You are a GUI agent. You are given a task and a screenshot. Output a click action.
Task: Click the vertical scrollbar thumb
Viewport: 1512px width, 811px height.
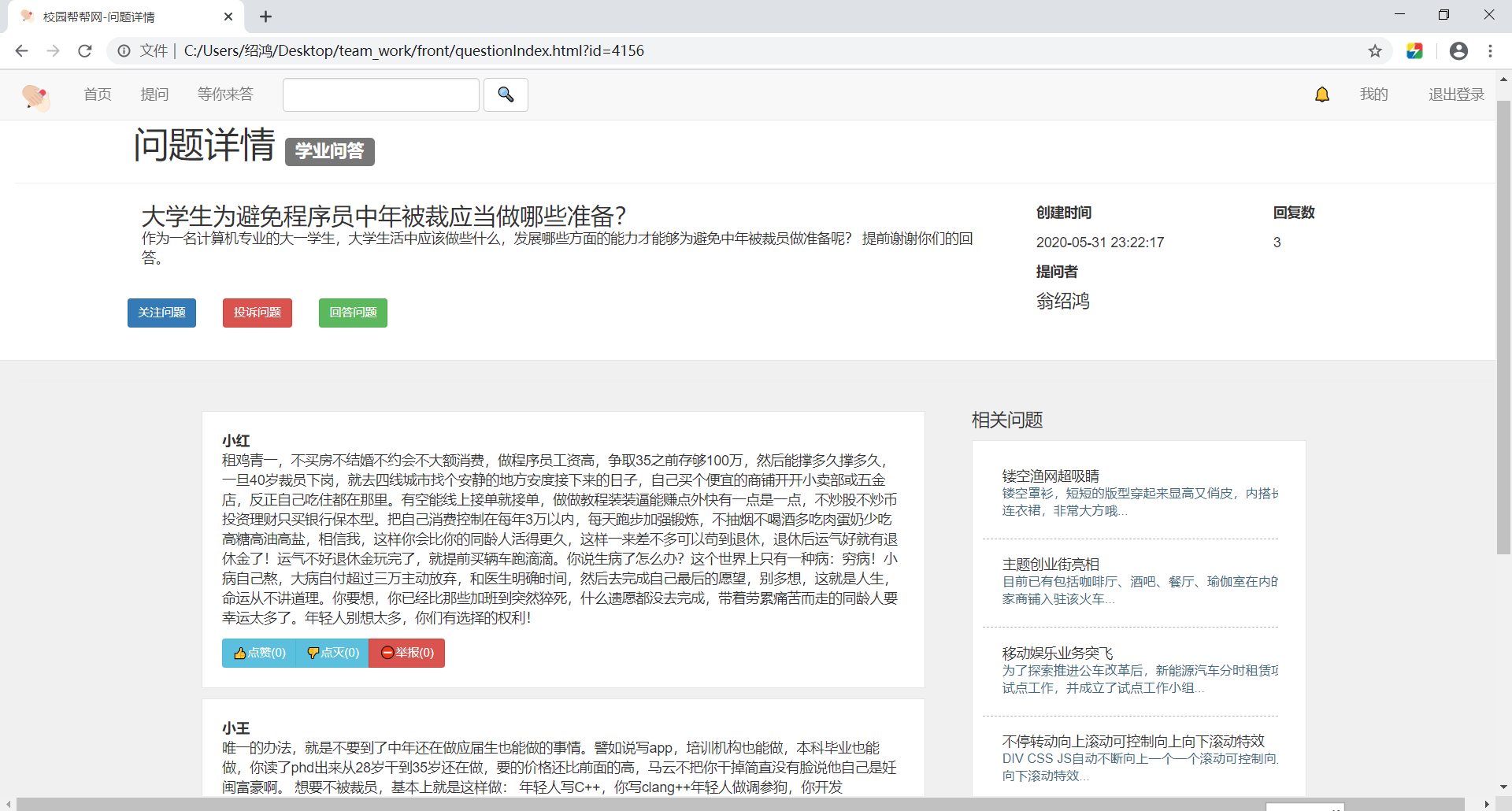[x=1503, y=327]
